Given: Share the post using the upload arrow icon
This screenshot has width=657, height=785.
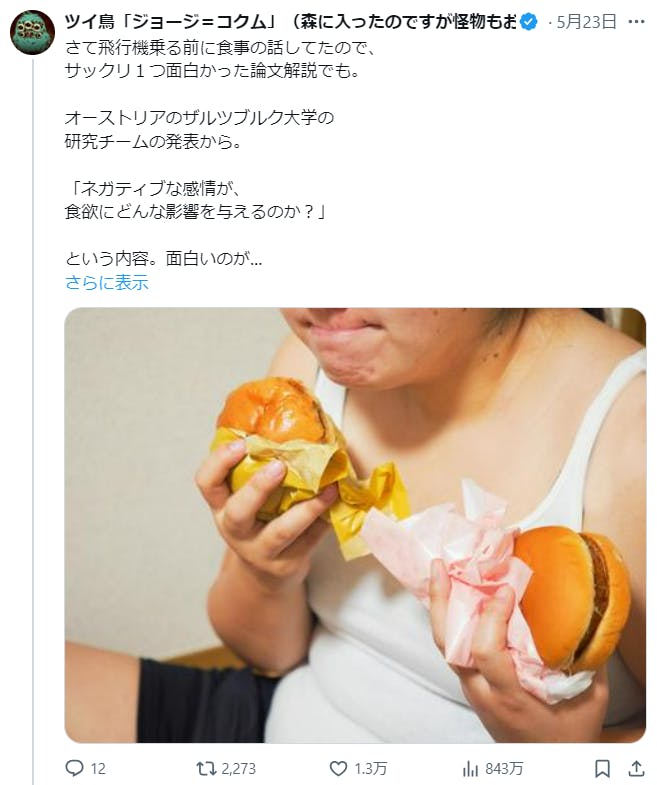Looking at the screenshot, I should tap(636, 768).
